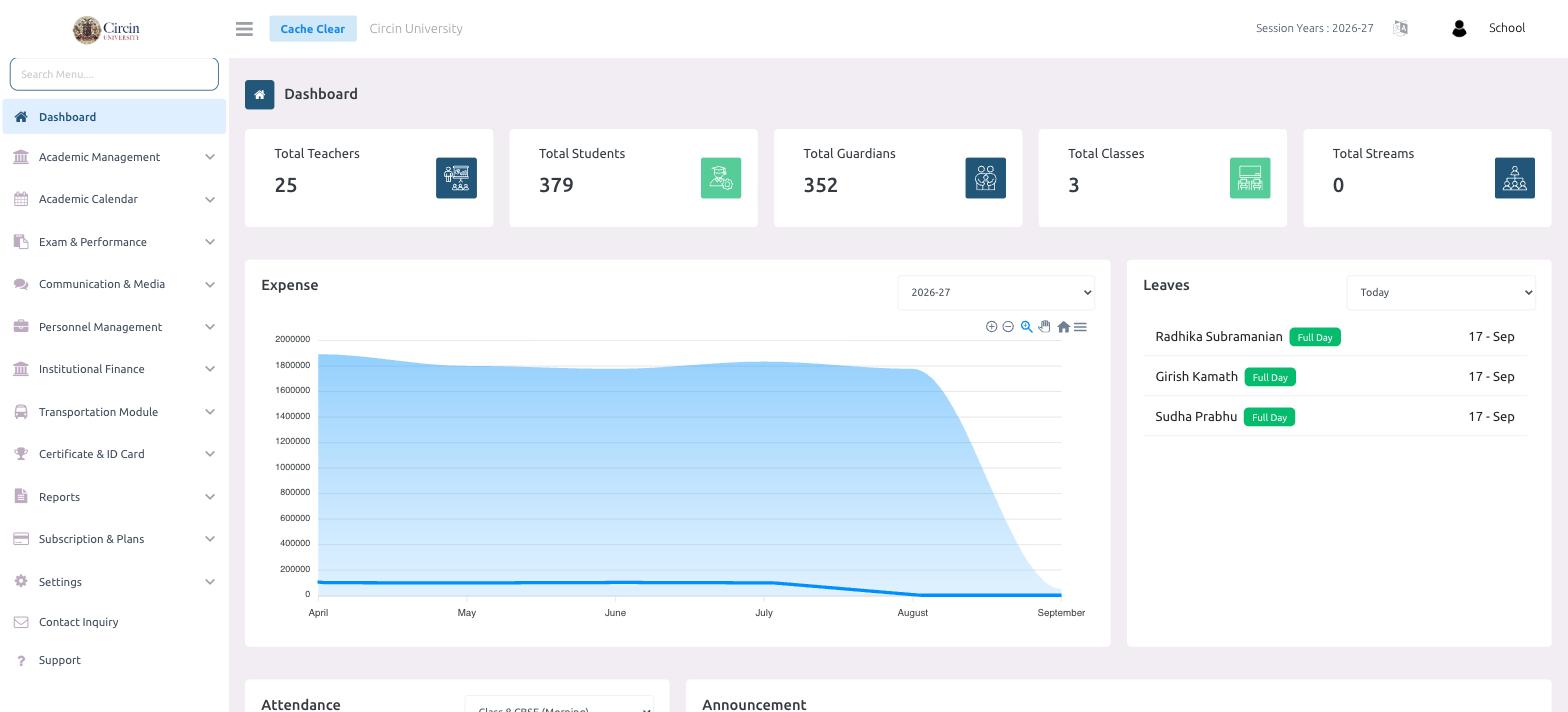Image resolution: width=1568 pixels, height=712 pixels.
Task: Open the Subscription & Plans menu
Action: (x=114, y=539)
